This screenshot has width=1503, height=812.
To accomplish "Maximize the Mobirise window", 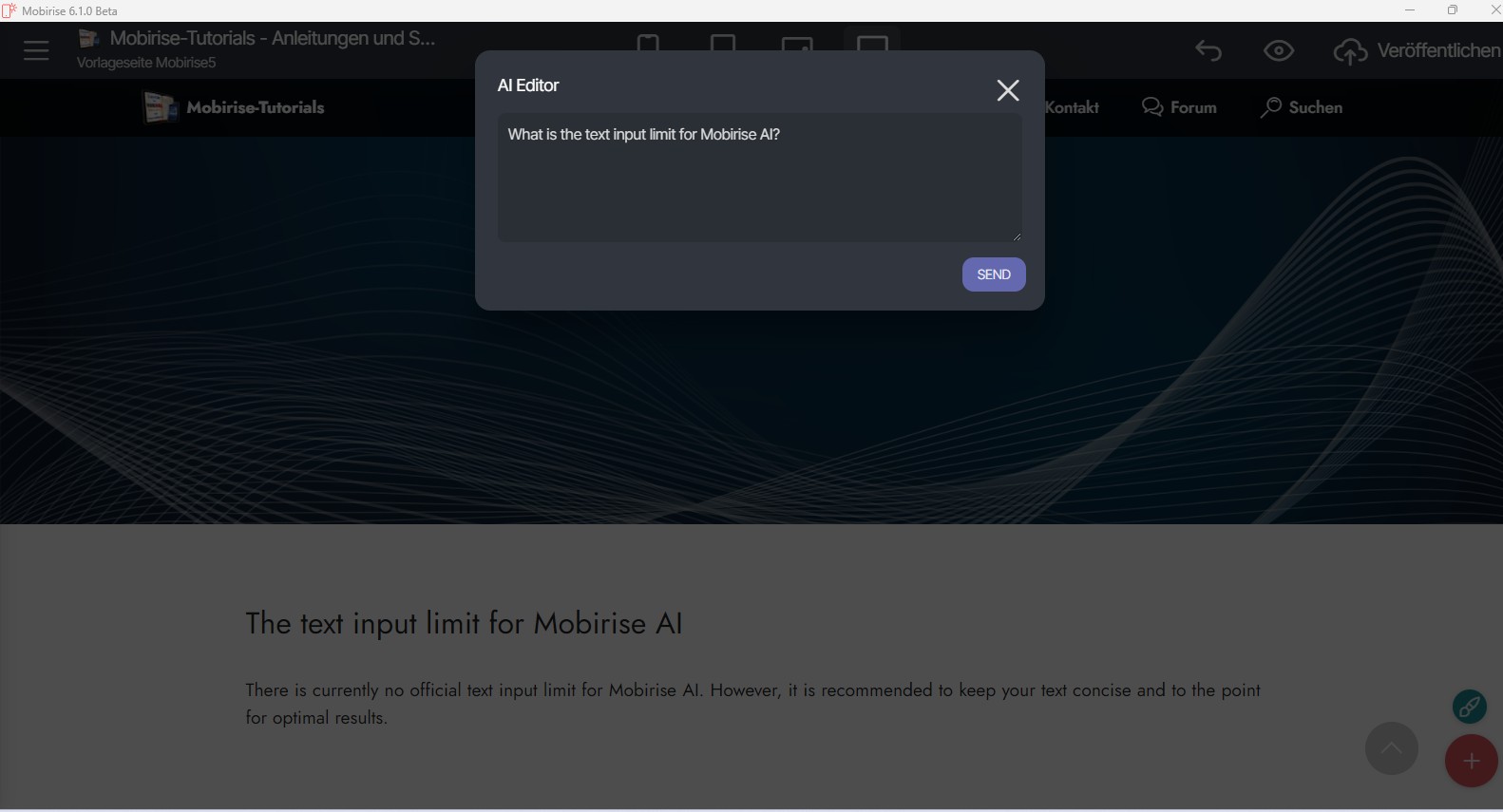I will [x=1453, y=10].
